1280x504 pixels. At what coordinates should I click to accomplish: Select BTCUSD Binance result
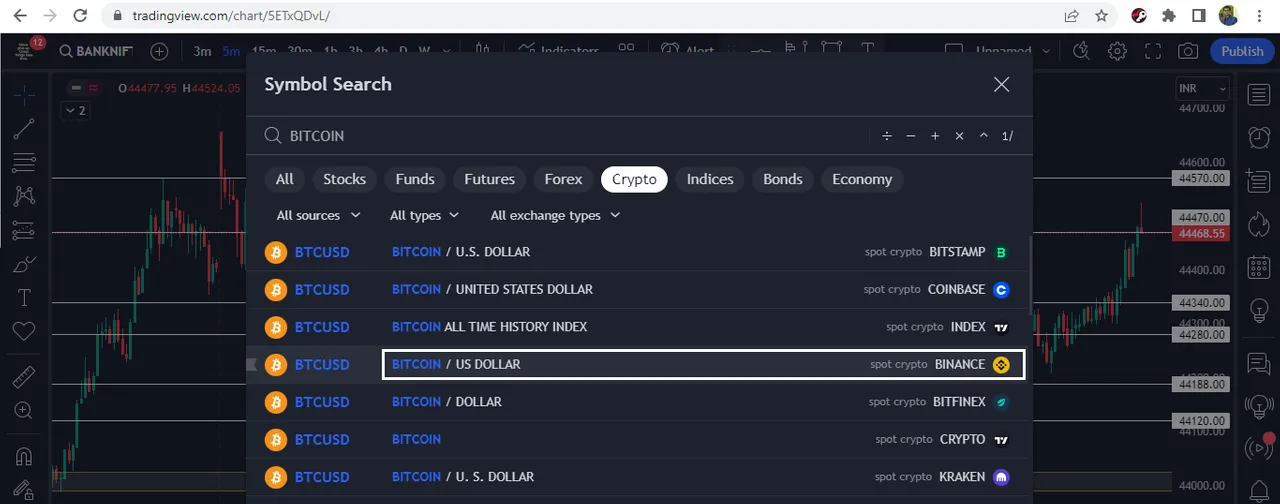pos(638,365)
